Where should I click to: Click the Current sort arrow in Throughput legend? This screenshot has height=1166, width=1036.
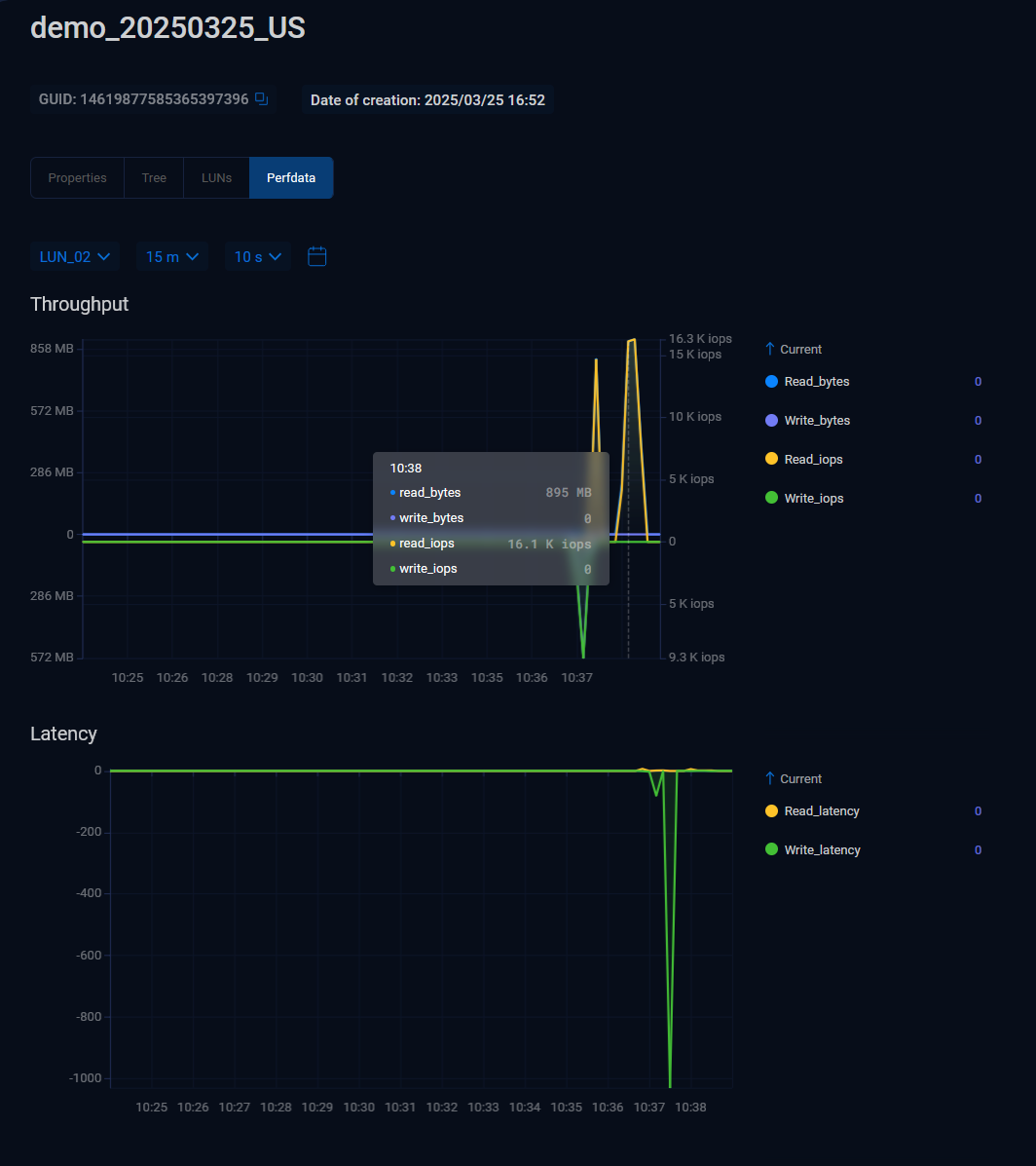tap(770, 349)
